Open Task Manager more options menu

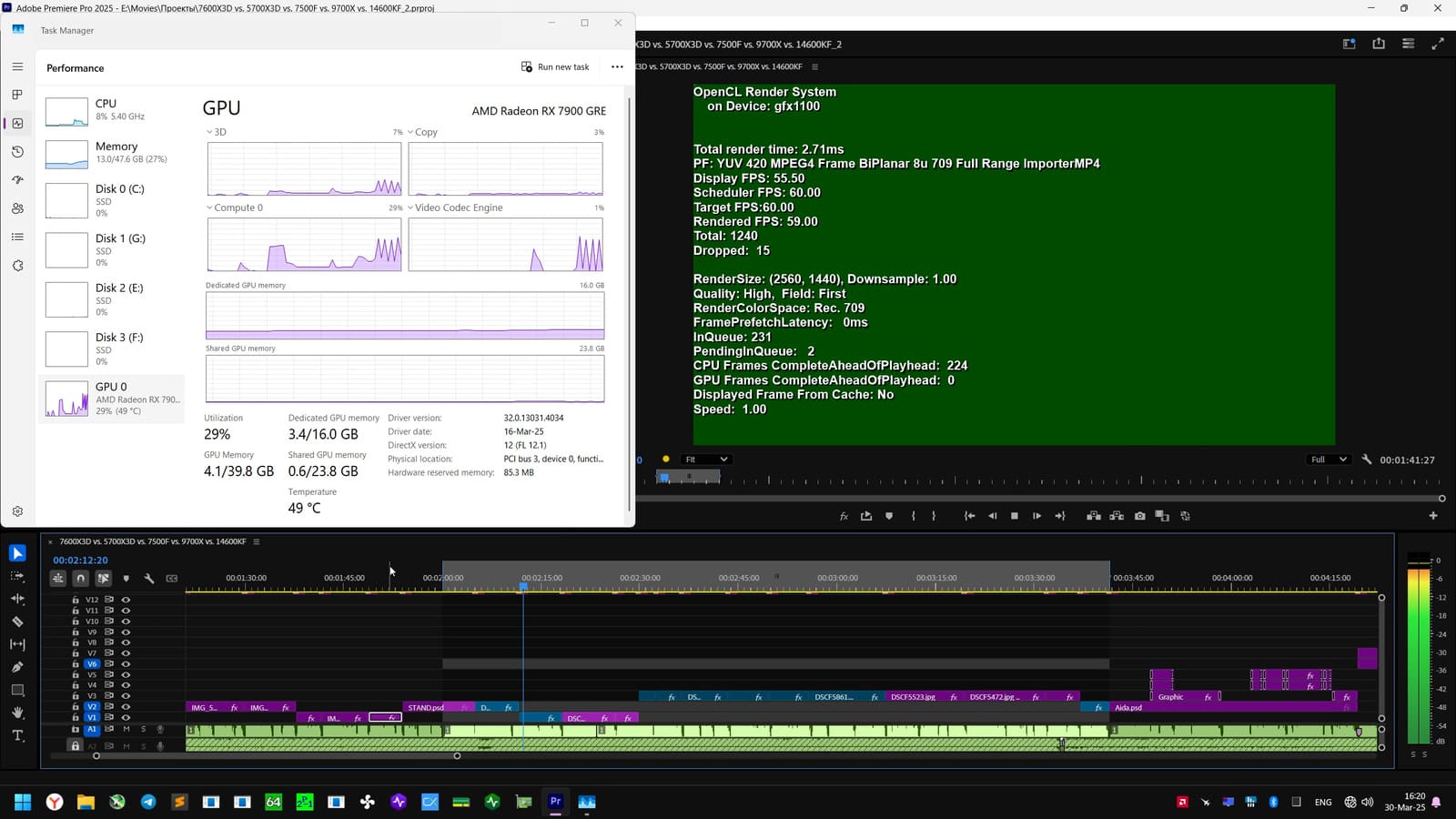pyautogui.click(x=617, y=67)
